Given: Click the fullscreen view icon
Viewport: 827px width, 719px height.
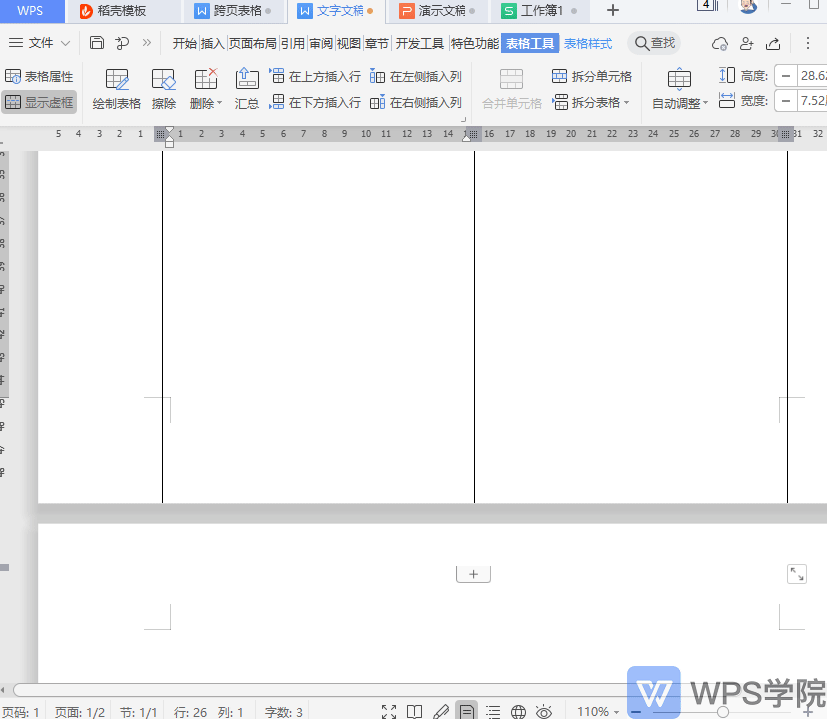Looking at the screenshot, I should click(x=389, y=712).
